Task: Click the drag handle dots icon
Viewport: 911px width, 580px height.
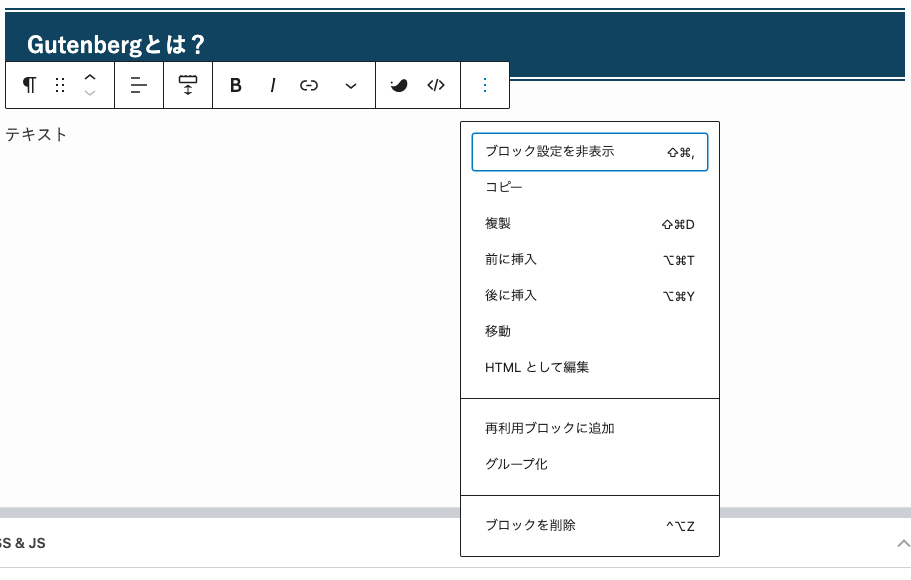Action: [60, 85]
